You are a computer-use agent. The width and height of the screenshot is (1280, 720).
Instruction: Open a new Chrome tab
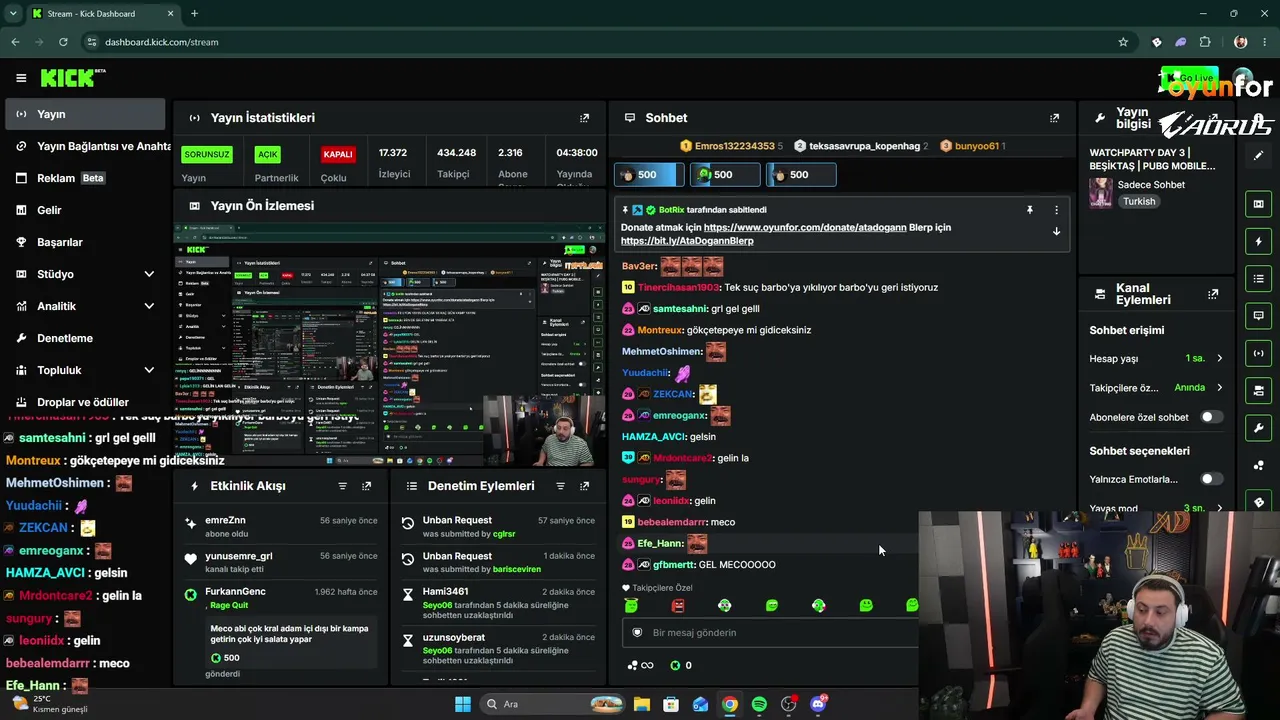[194, 14]
